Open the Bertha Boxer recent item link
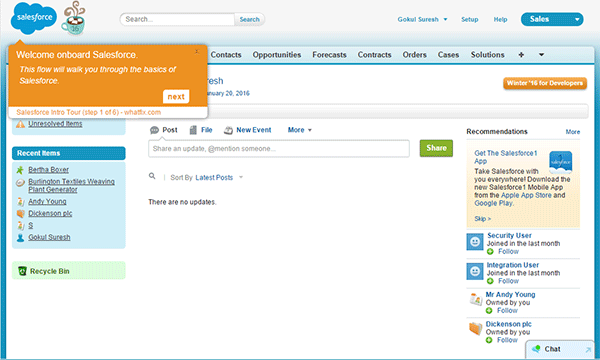 click(x=49, y=169)
